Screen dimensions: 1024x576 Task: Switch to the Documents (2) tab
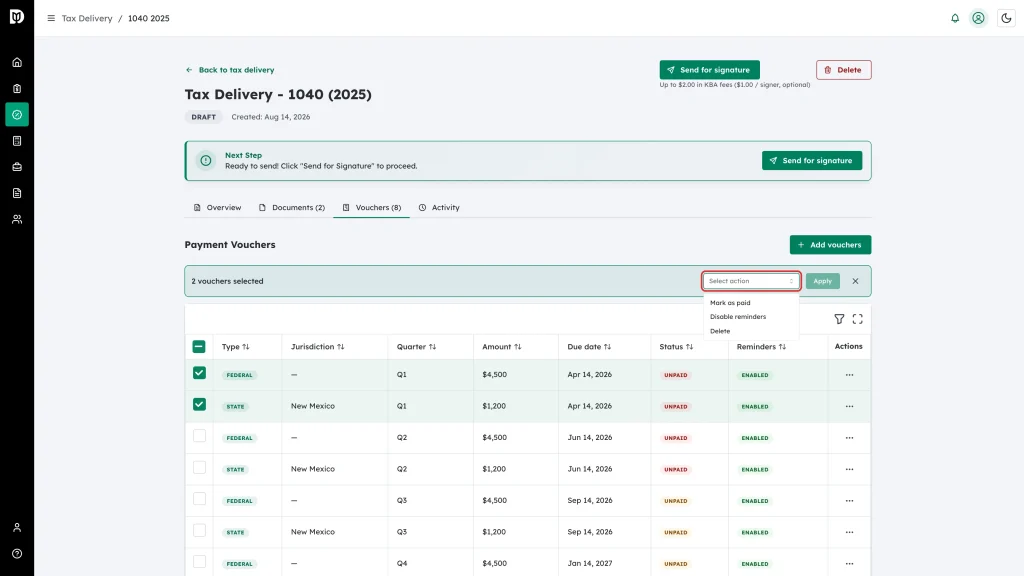pos(292,208)
